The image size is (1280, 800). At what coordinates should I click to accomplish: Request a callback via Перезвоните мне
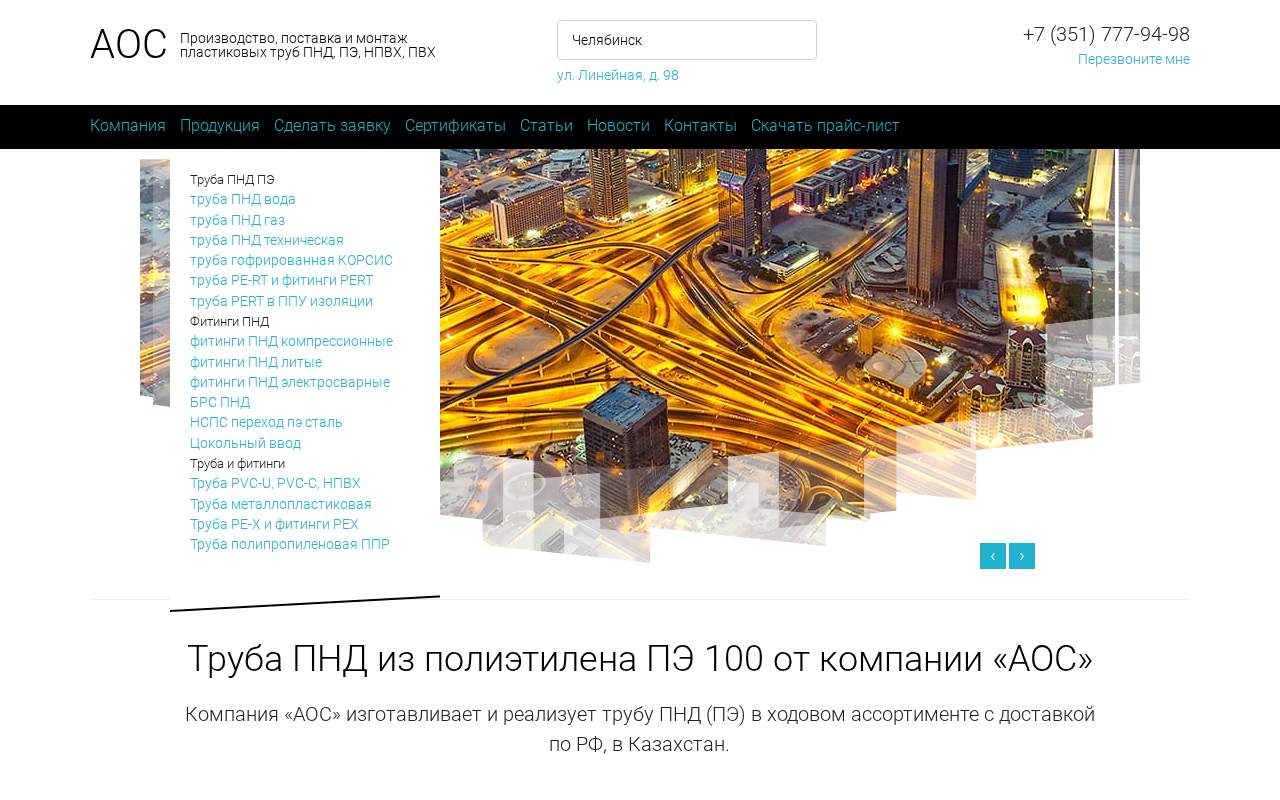click(1134, 59)
